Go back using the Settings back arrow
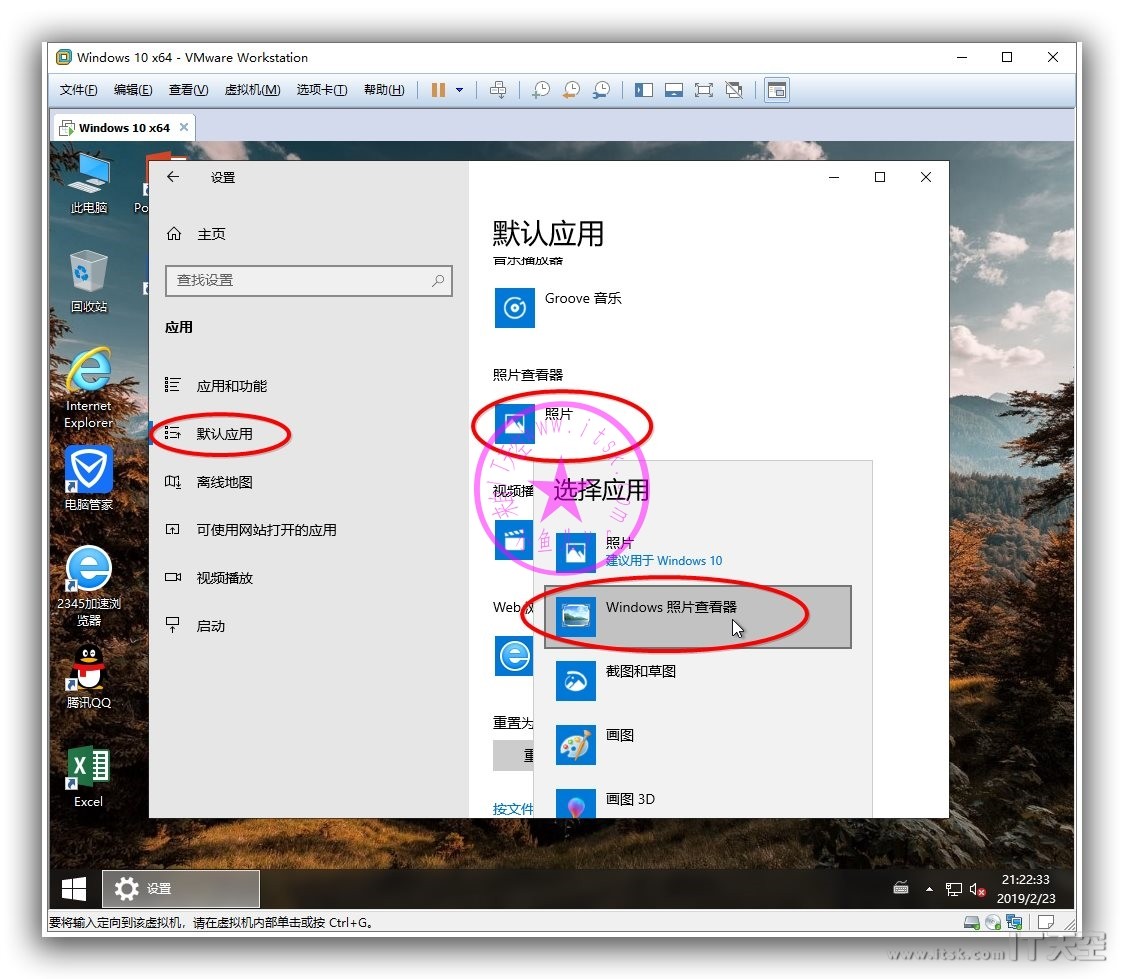The height and width of the screenshot is (979, 1124). [x=173, y=177]
